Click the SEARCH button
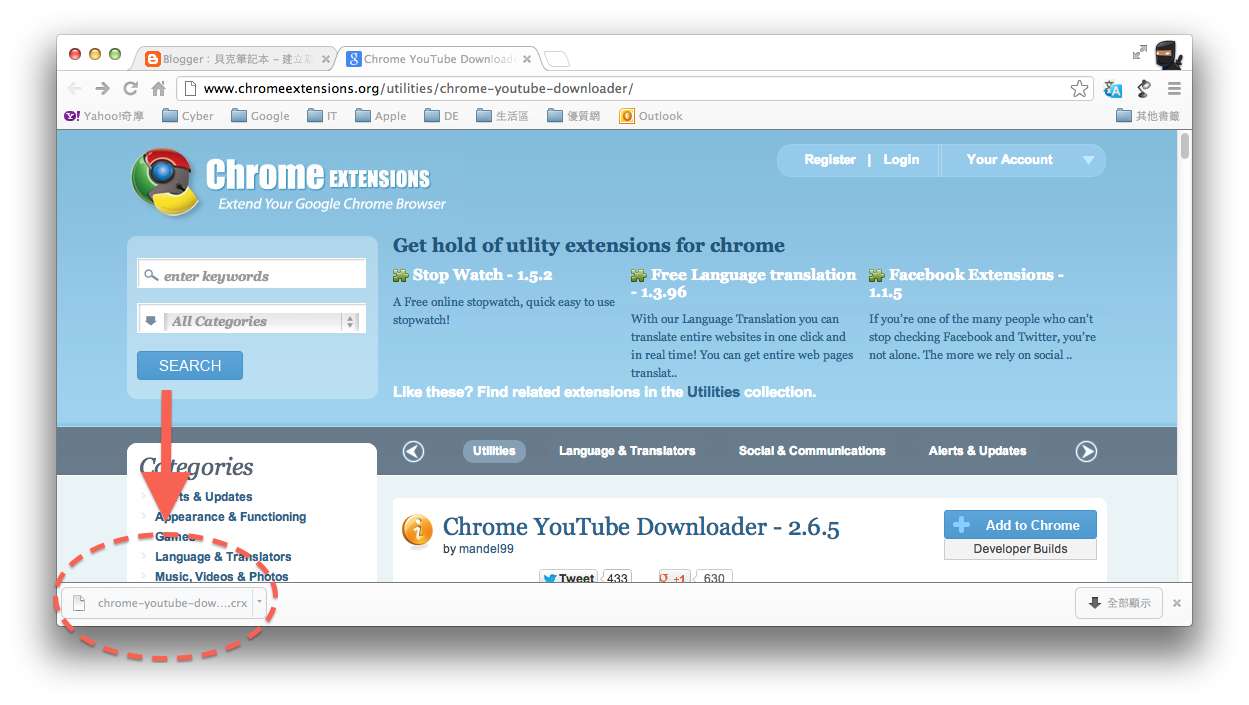The width and height of the screenshot is (1249, 705). 190,366
